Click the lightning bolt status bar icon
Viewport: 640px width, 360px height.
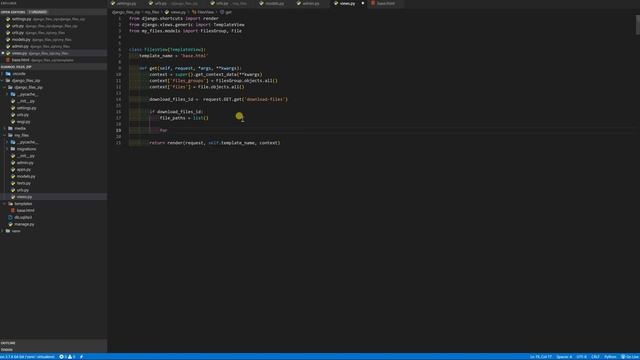[81, 357]
